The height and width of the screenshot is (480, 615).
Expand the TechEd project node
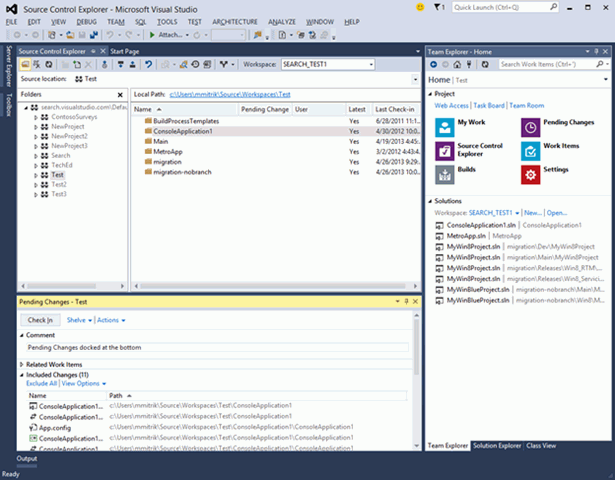tap(36, 165)
